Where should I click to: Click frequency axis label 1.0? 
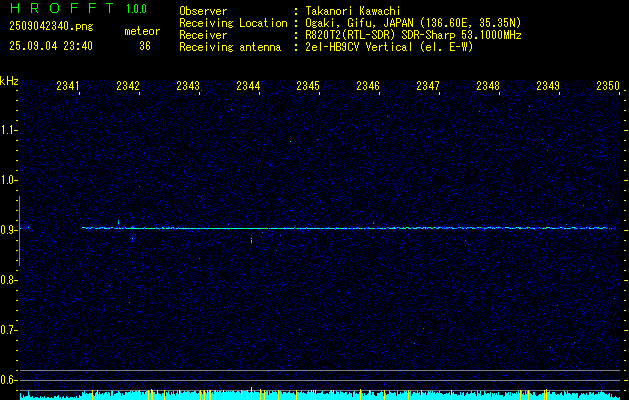pos(8,180)
